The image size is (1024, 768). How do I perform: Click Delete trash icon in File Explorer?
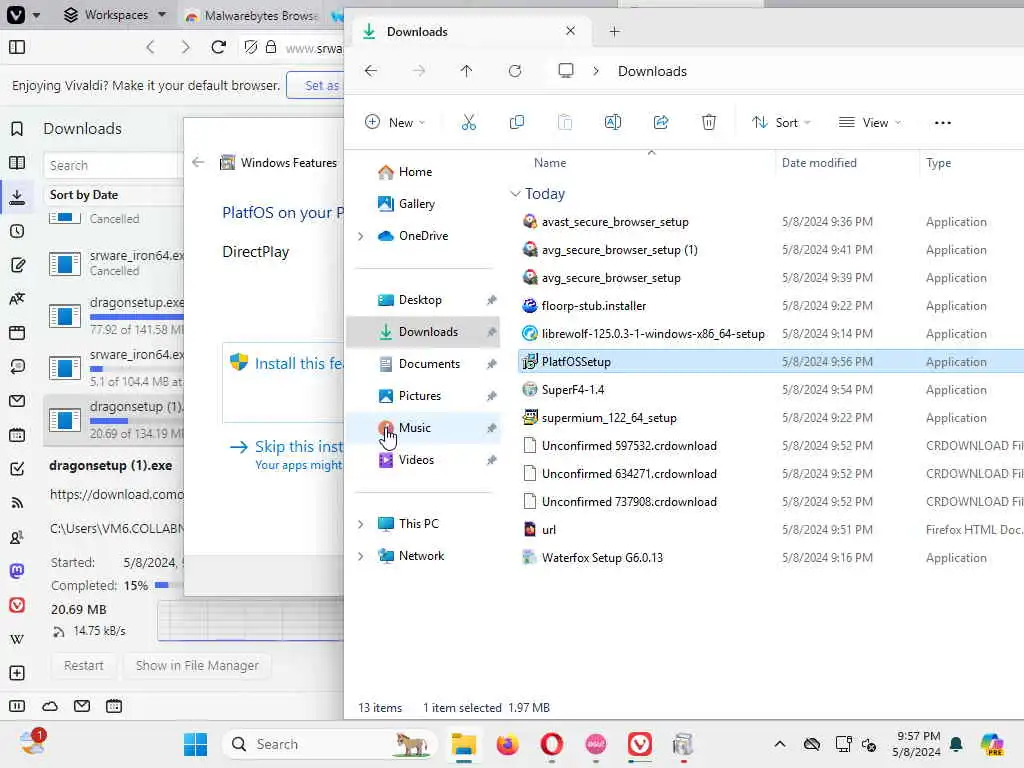[709, 122]
